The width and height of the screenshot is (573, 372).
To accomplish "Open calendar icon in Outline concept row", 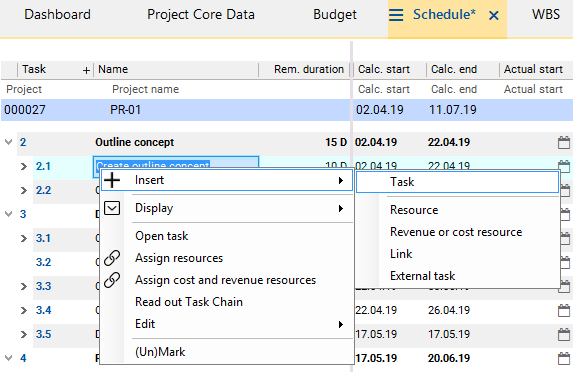I will tap(564, 142).
